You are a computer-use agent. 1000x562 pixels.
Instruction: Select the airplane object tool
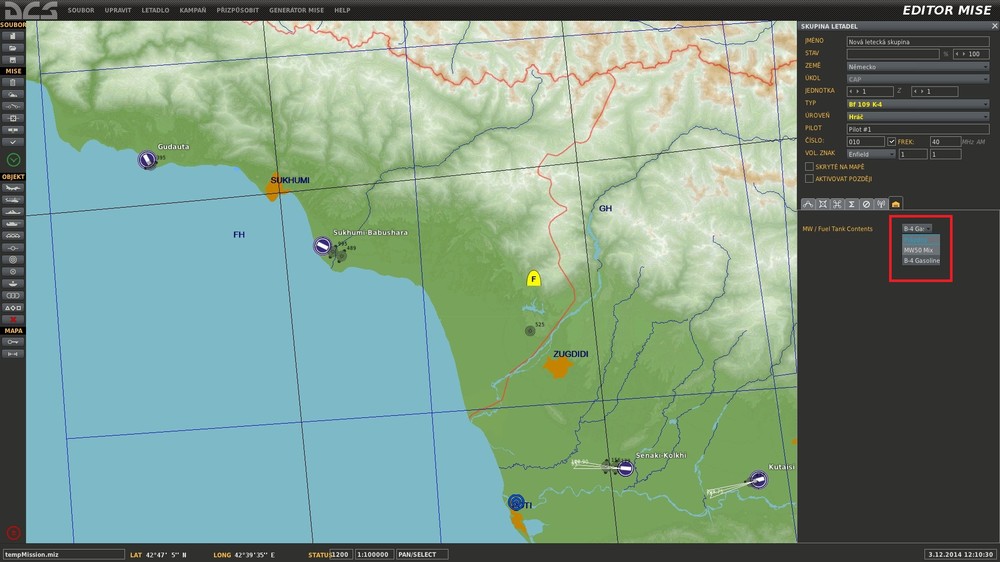pos(13,188)
